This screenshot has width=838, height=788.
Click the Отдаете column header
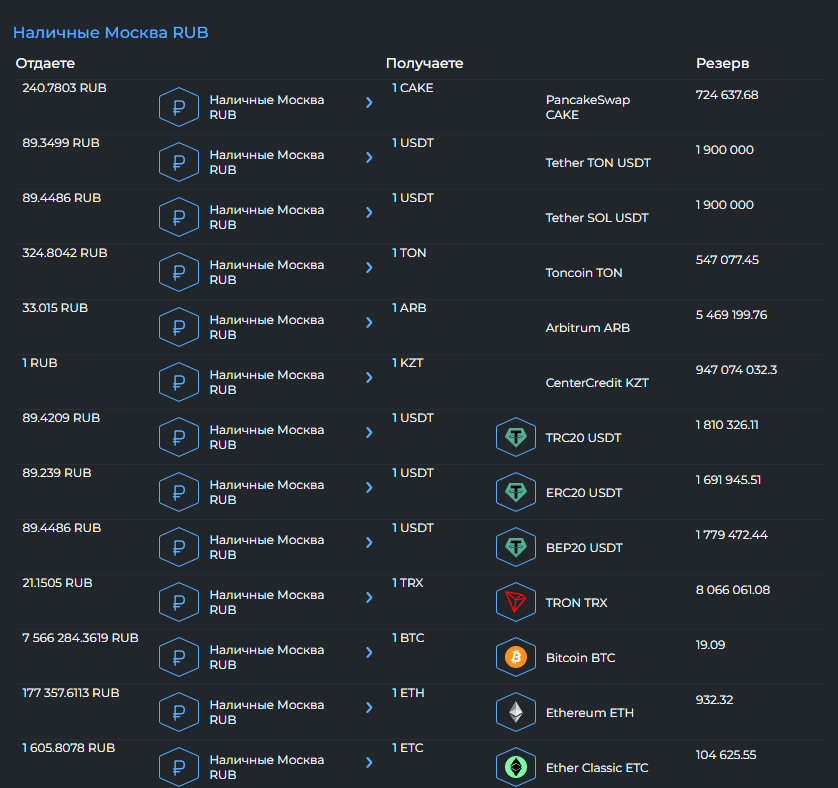pyautogui.click(x=45, y=64)
